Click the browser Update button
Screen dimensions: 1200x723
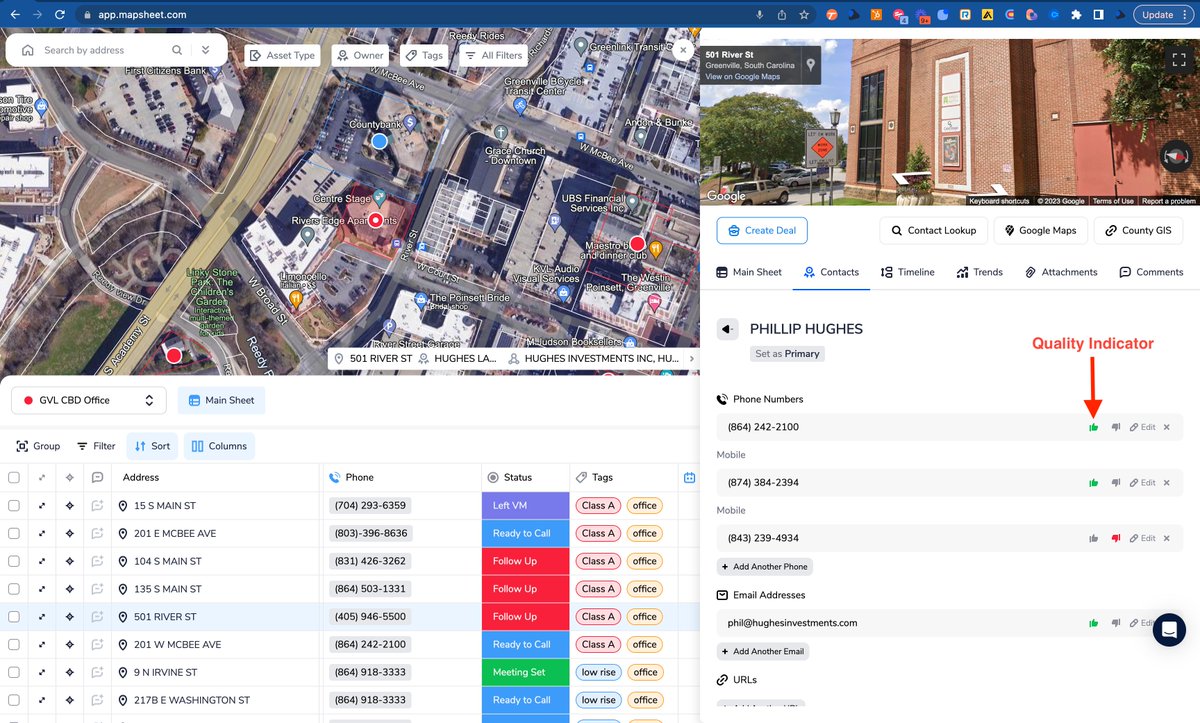(1163, 14)
